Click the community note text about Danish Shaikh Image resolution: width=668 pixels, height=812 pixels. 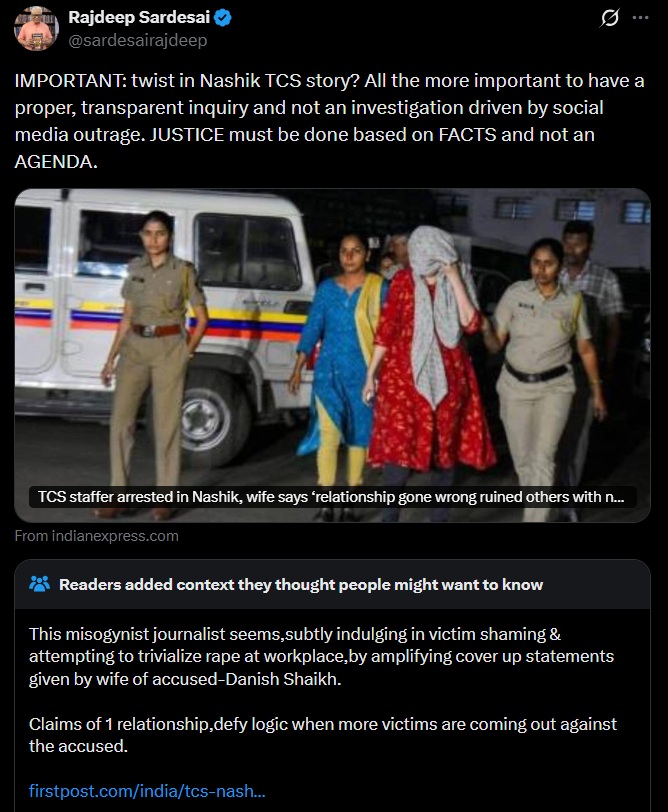tap(321, 656)
